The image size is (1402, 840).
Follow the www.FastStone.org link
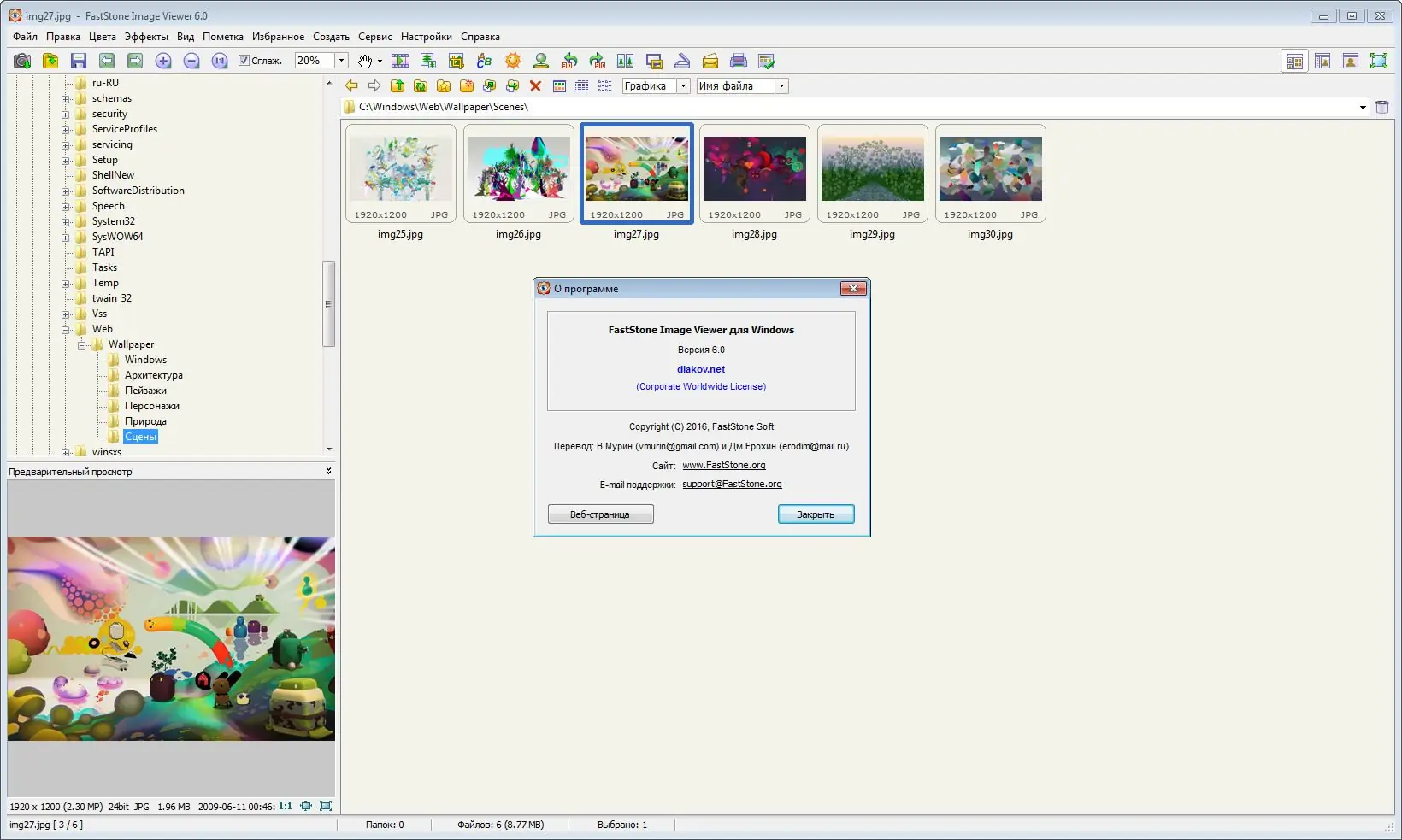723,465
